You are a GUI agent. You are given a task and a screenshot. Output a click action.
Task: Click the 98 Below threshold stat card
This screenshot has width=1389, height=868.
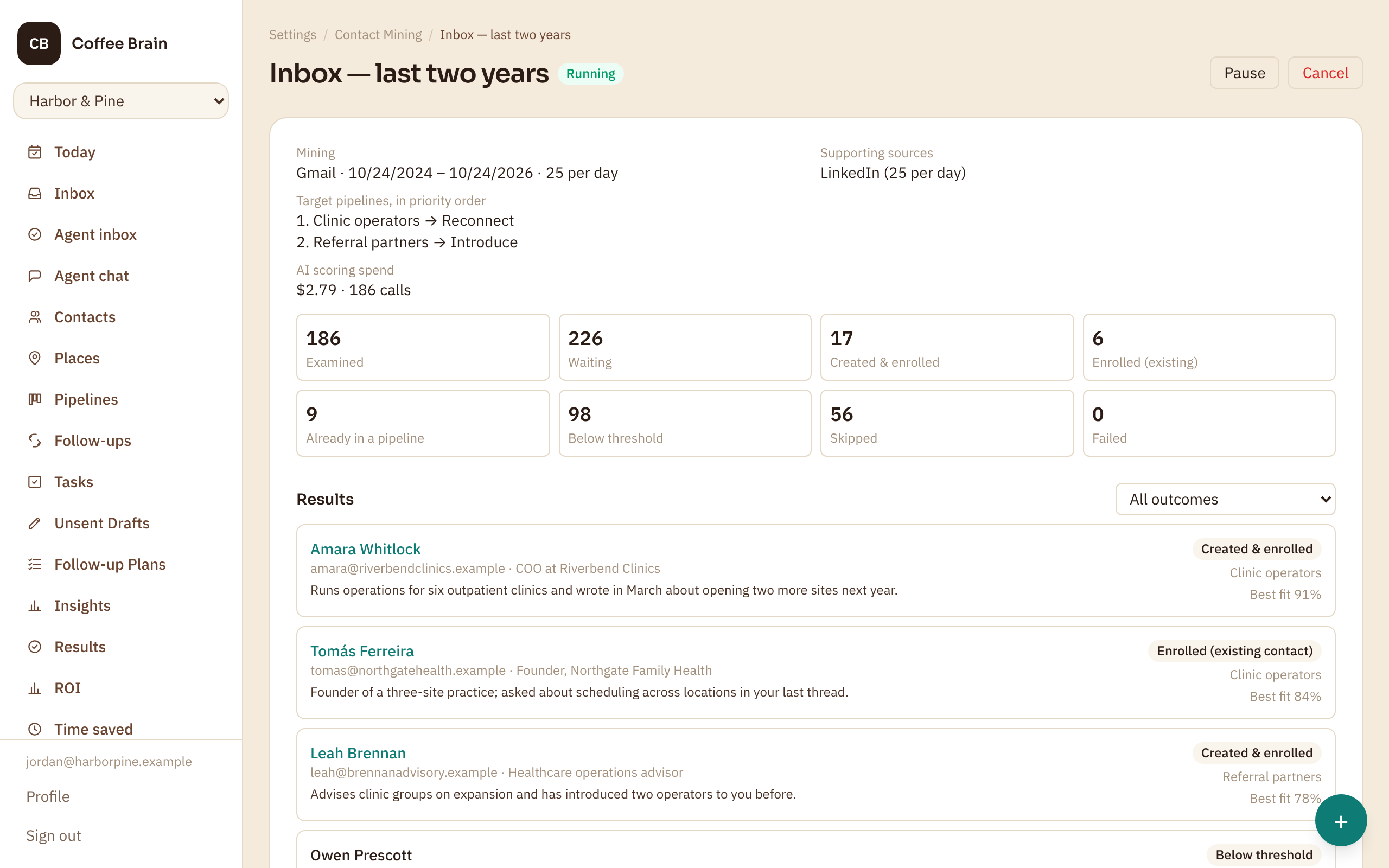pyautogui.click(x=685, y=423)
